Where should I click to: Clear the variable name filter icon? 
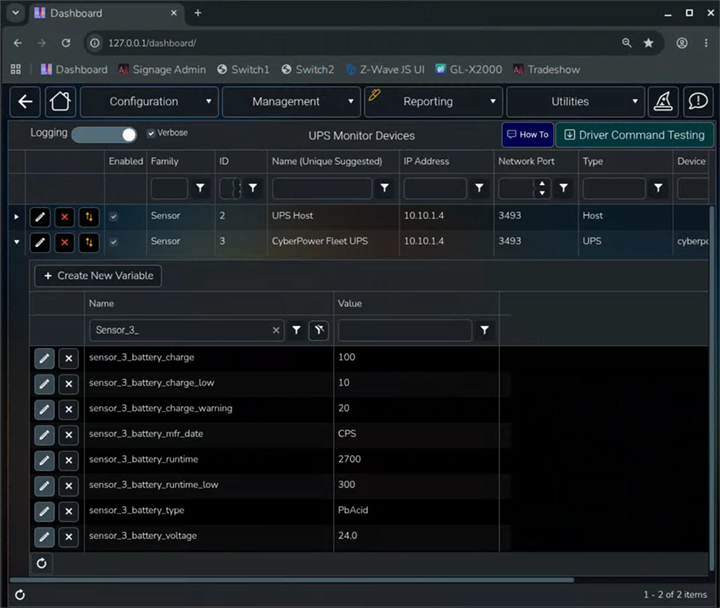pyautogui.click(x=319, y=330)
